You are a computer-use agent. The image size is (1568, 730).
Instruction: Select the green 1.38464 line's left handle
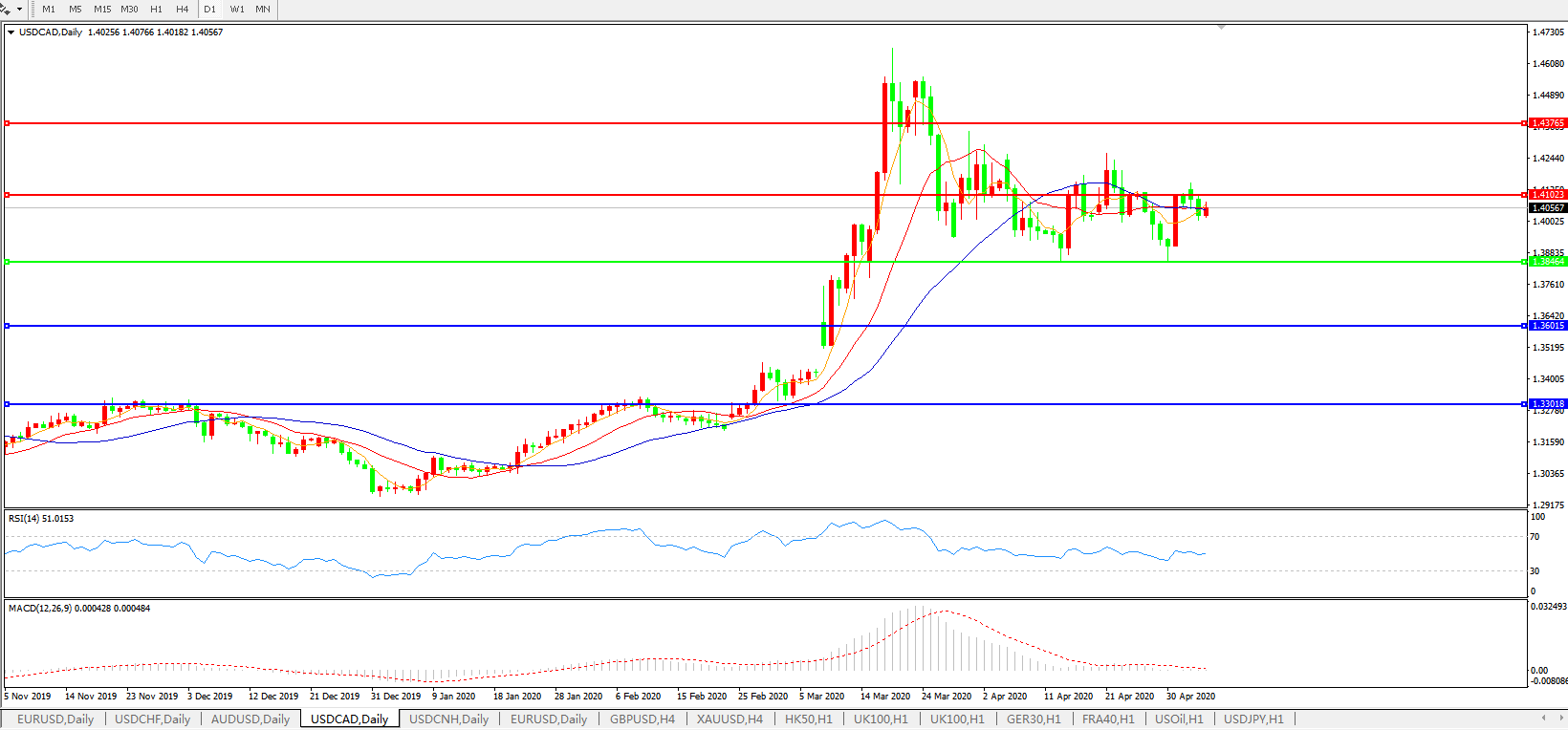7,262
